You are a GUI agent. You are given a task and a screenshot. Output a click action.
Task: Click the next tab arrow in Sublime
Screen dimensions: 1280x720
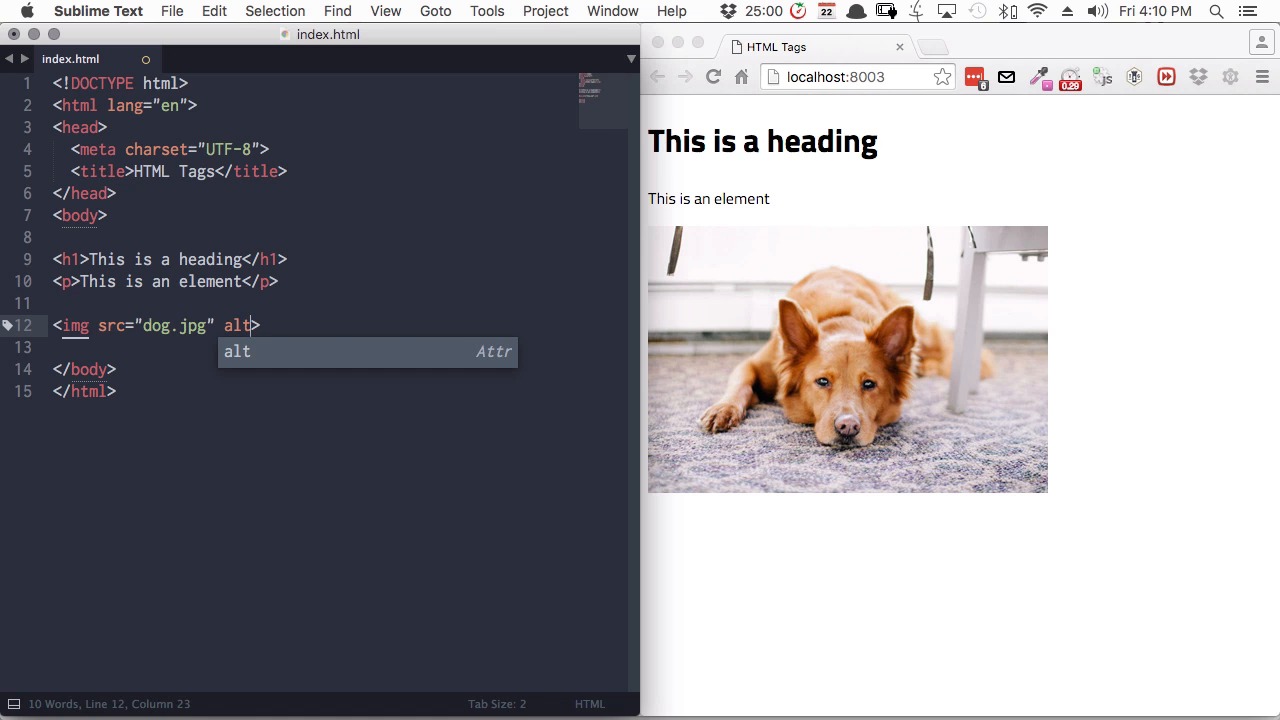[x=25, y=59]
